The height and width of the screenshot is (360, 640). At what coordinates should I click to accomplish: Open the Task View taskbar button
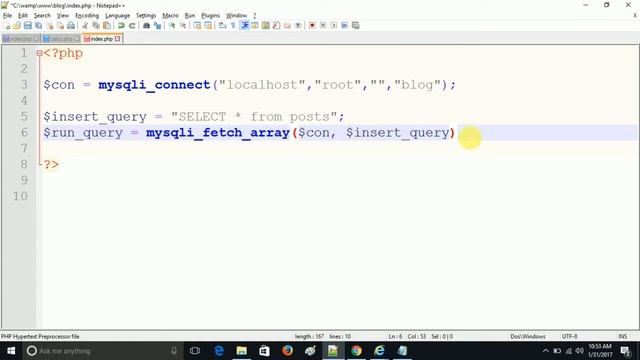tap(195, 351)
